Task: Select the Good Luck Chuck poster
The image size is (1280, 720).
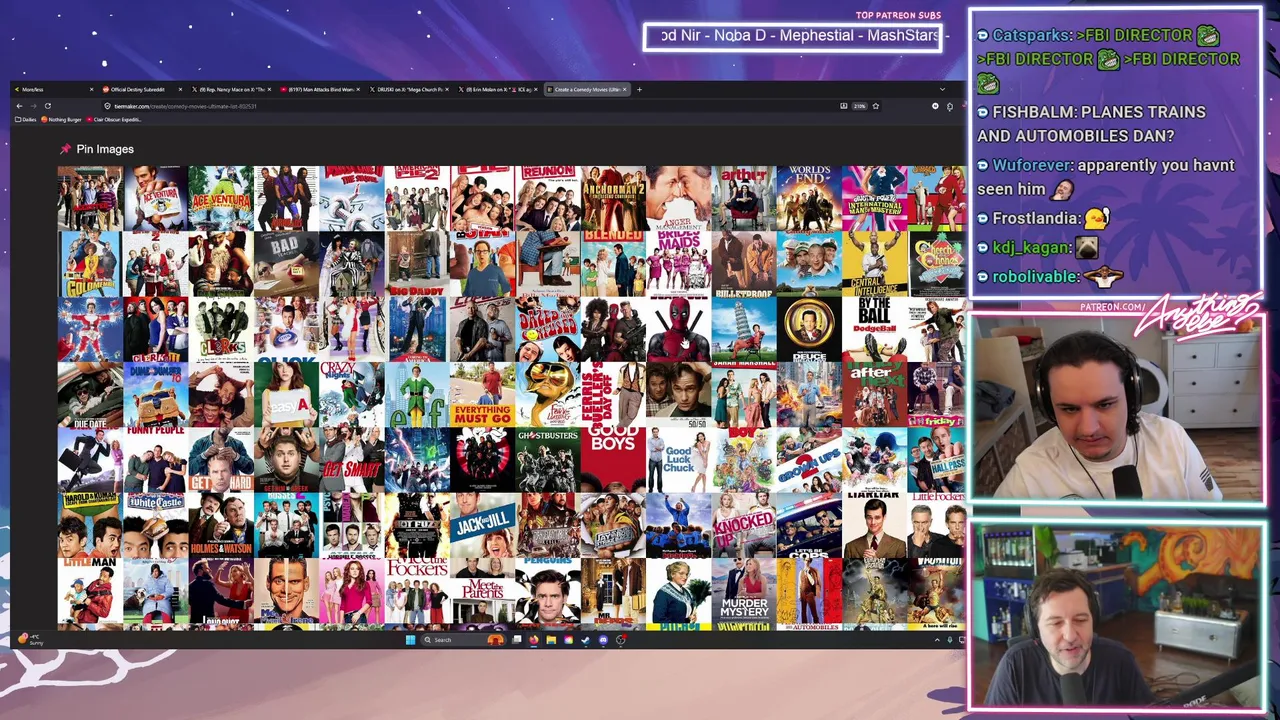Action: pyautogui.click(x=678, y=460)
